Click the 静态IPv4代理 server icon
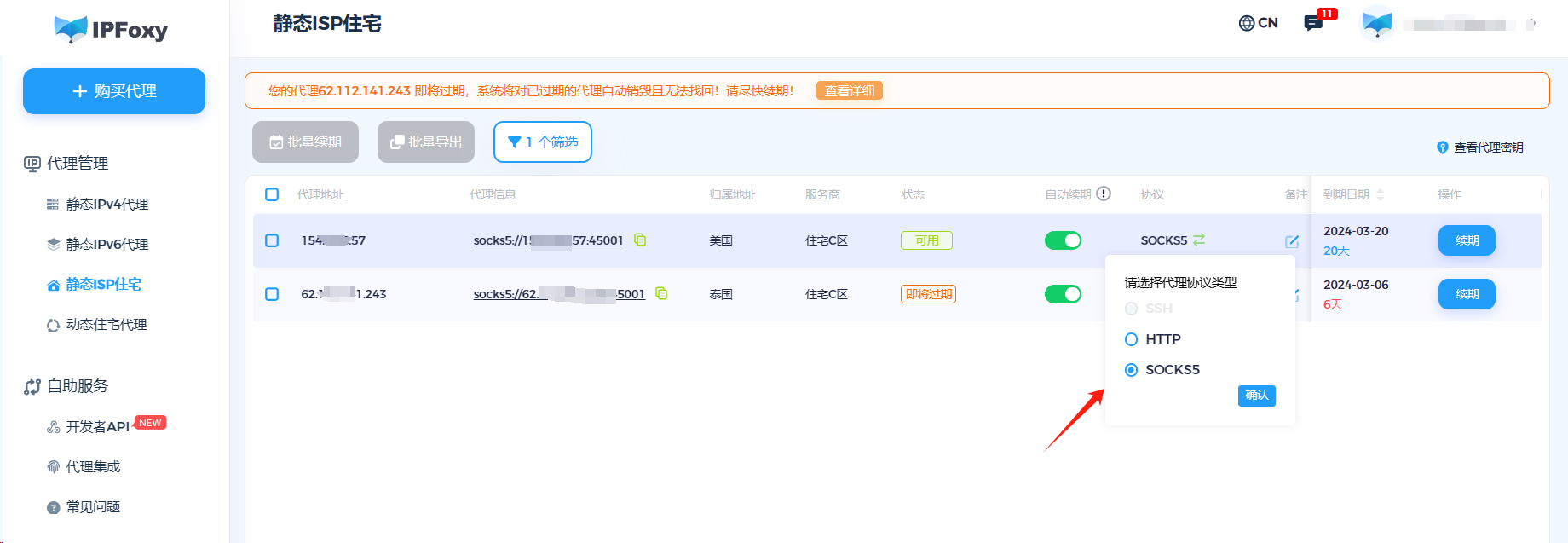 pyautogui.click(x=53, y=205)
